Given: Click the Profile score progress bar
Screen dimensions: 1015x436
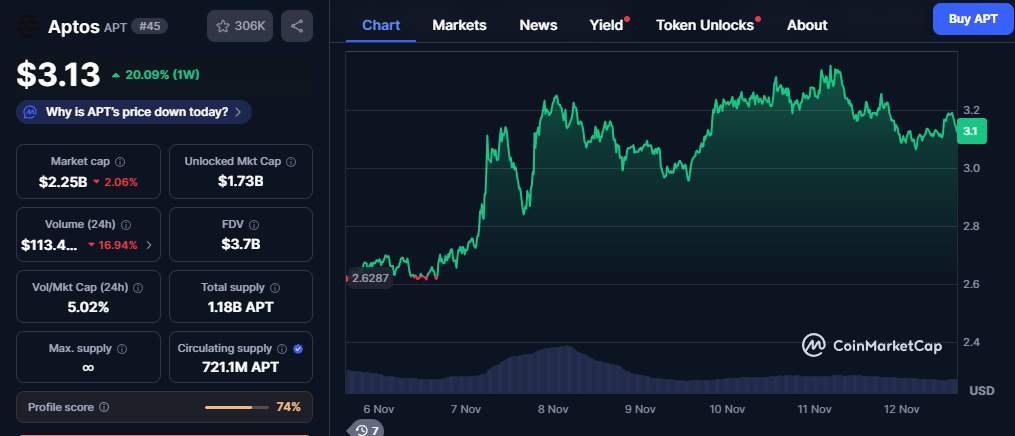Looking at the screenshot, I should [x=236, y=408].
